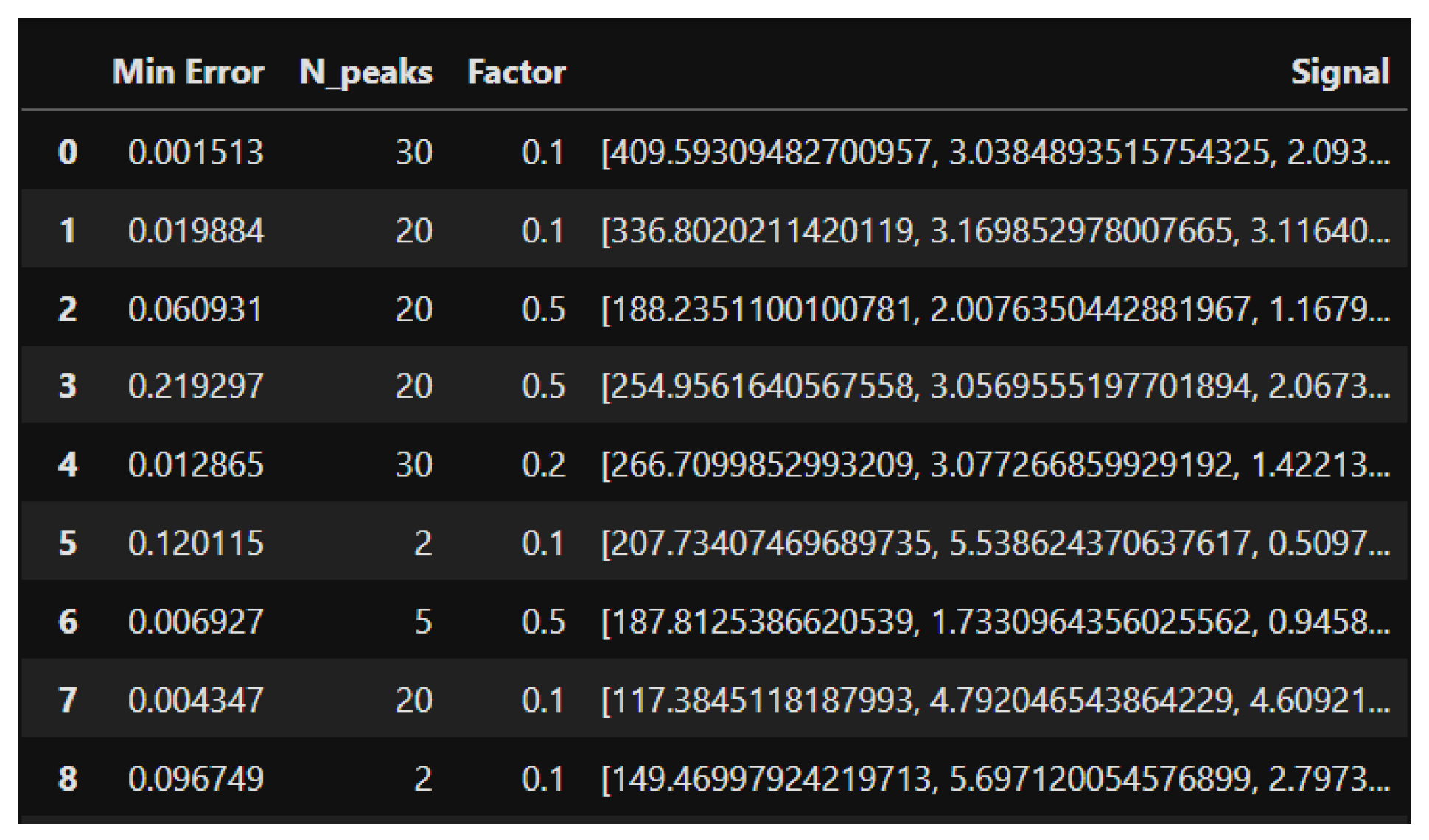Select row index 1
The width and height of the screenshot is (1429, 840).
coord(68,231)
